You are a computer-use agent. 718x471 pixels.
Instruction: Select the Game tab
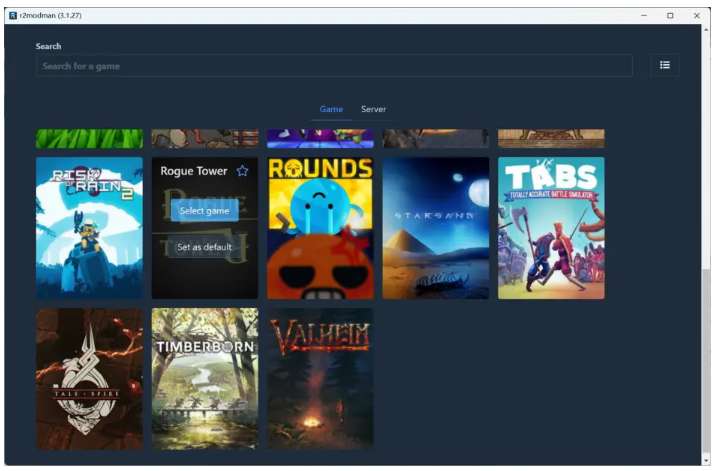click(331, 109)
